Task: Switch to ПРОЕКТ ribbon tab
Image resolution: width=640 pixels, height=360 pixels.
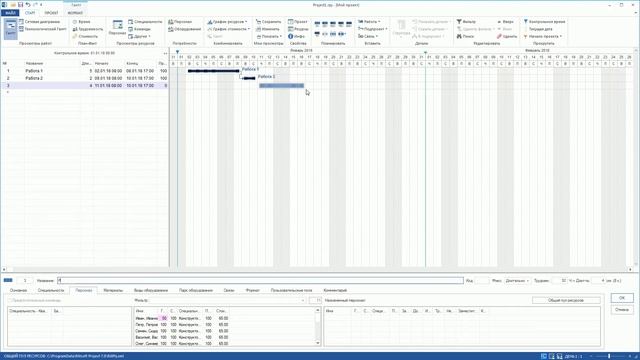Action: [x=51, y=13]
